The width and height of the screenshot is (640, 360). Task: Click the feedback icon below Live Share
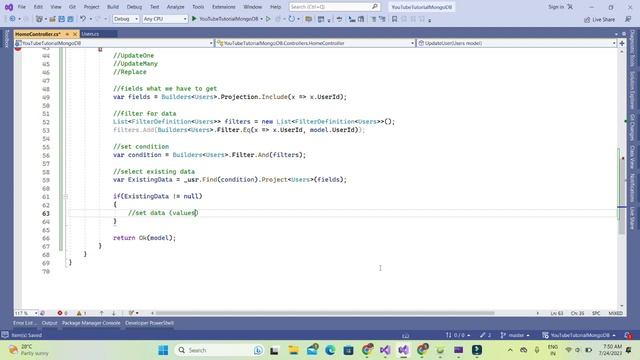pos(628,19)
